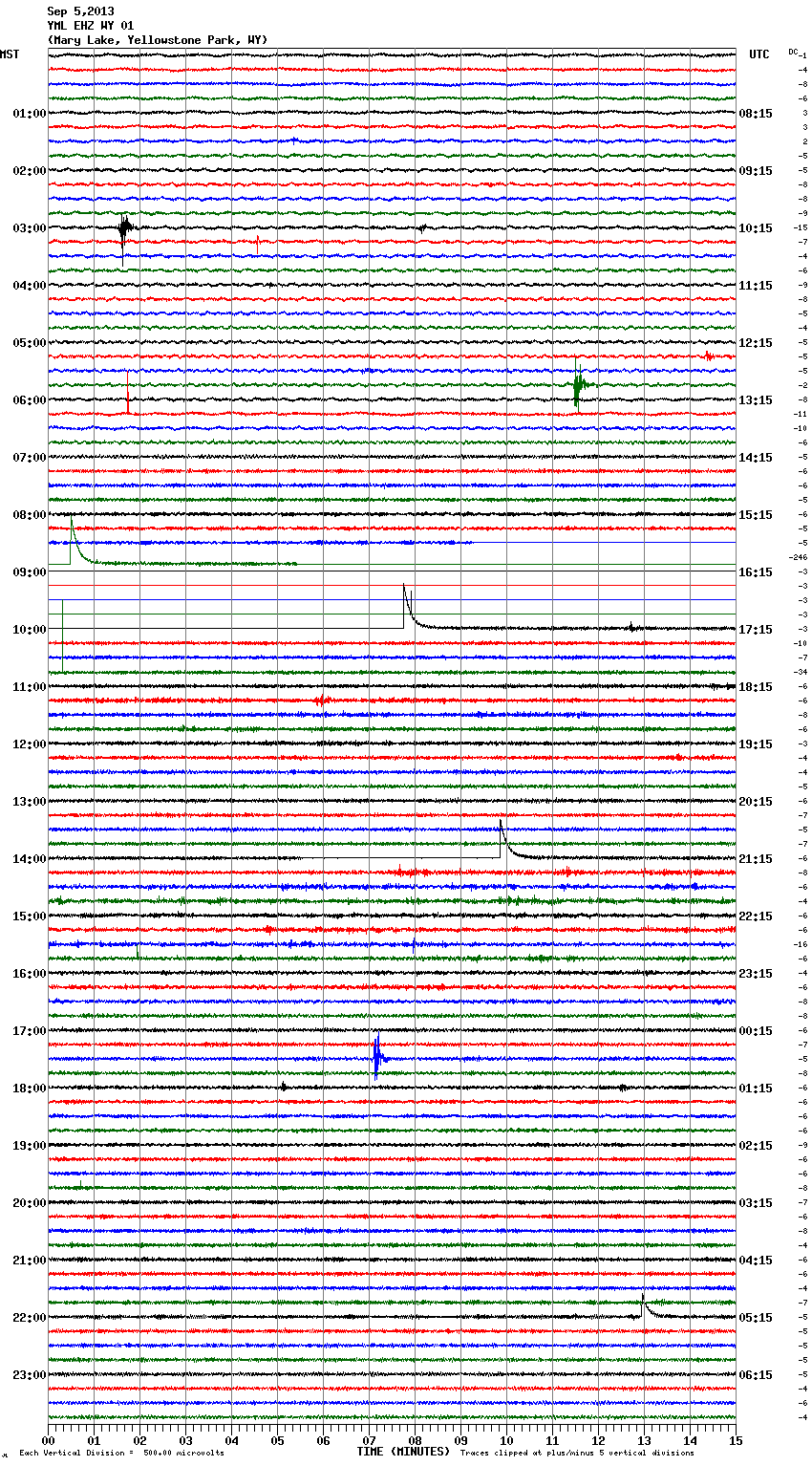Screen dimensions: 812x1466
Task: Click the '(Mary Lake, Yellowstone Park, WY)' location title
Action: pyautogui.click(x=158, y=40)
